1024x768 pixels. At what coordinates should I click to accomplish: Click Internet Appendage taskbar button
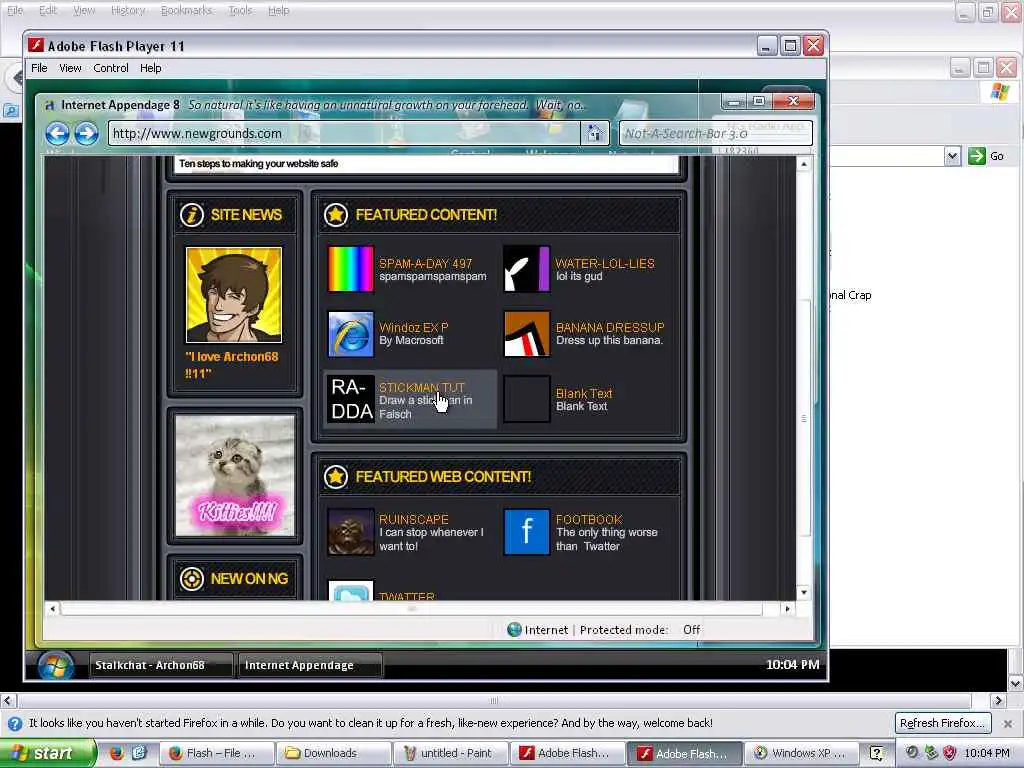pyautogui.click(x=310, y=665)
